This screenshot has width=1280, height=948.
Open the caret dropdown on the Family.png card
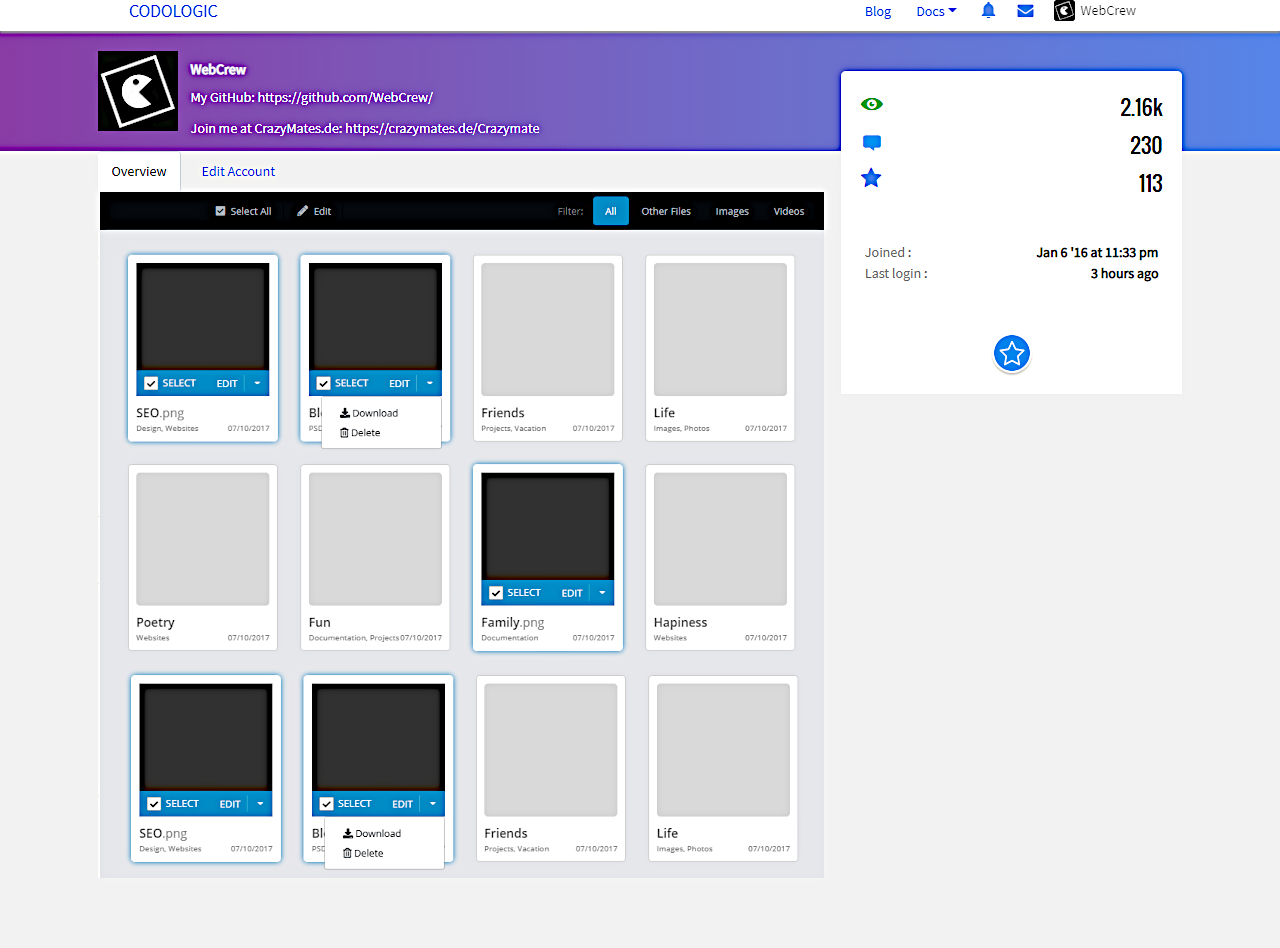(x=602, y=593)
